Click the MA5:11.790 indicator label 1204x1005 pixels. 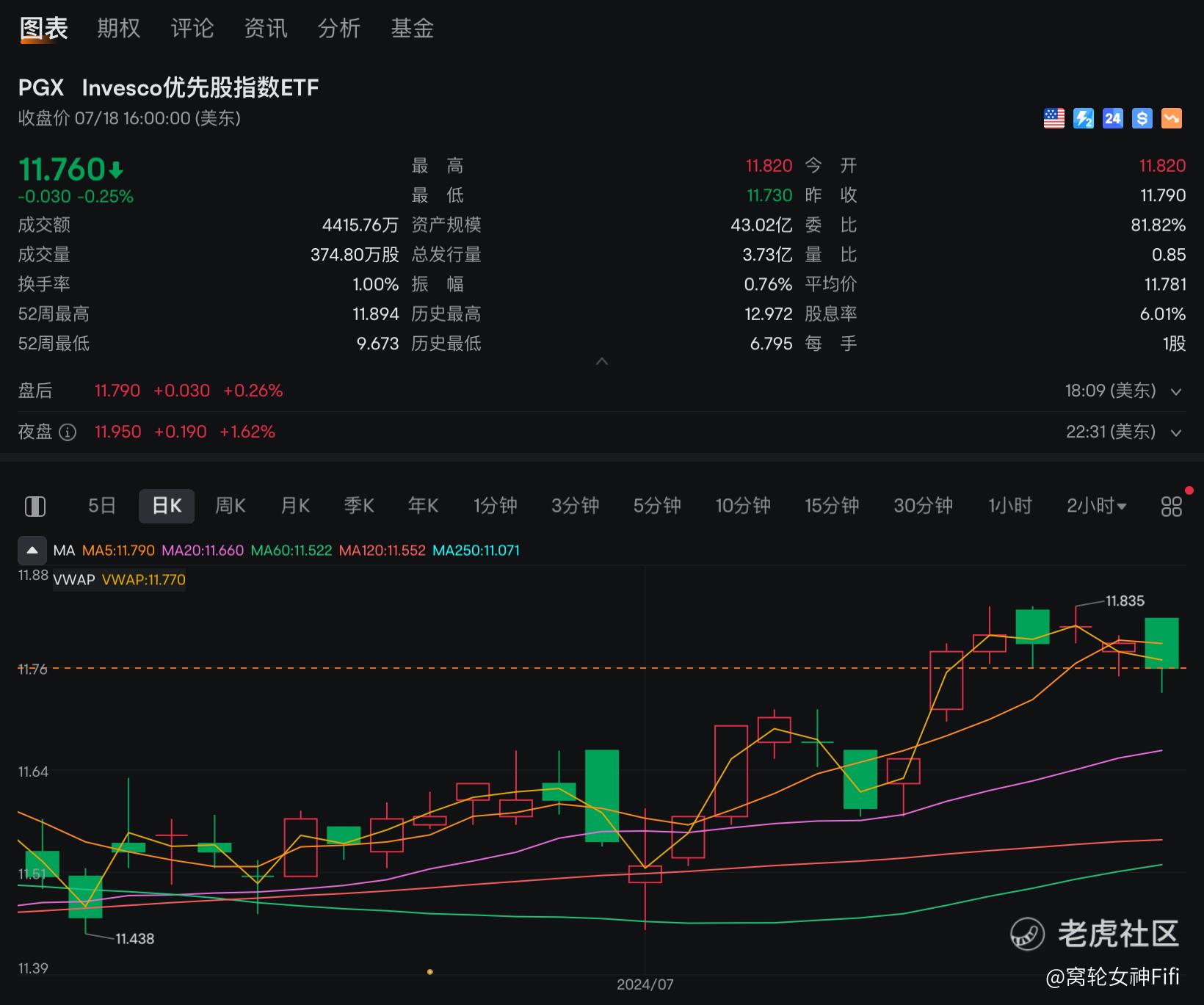pos(118,551)
